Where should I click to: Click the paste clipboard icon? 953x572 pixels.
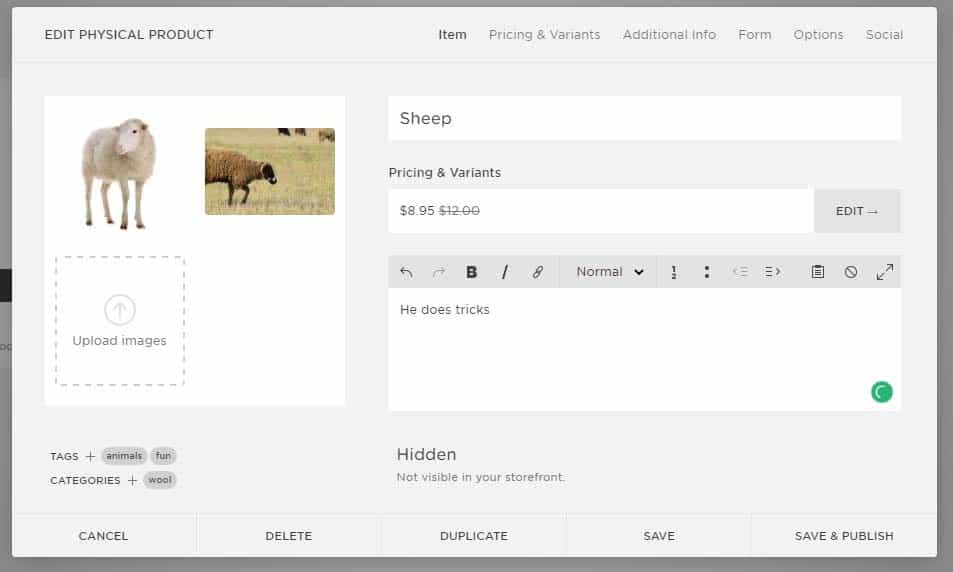[x=817, y=272]
